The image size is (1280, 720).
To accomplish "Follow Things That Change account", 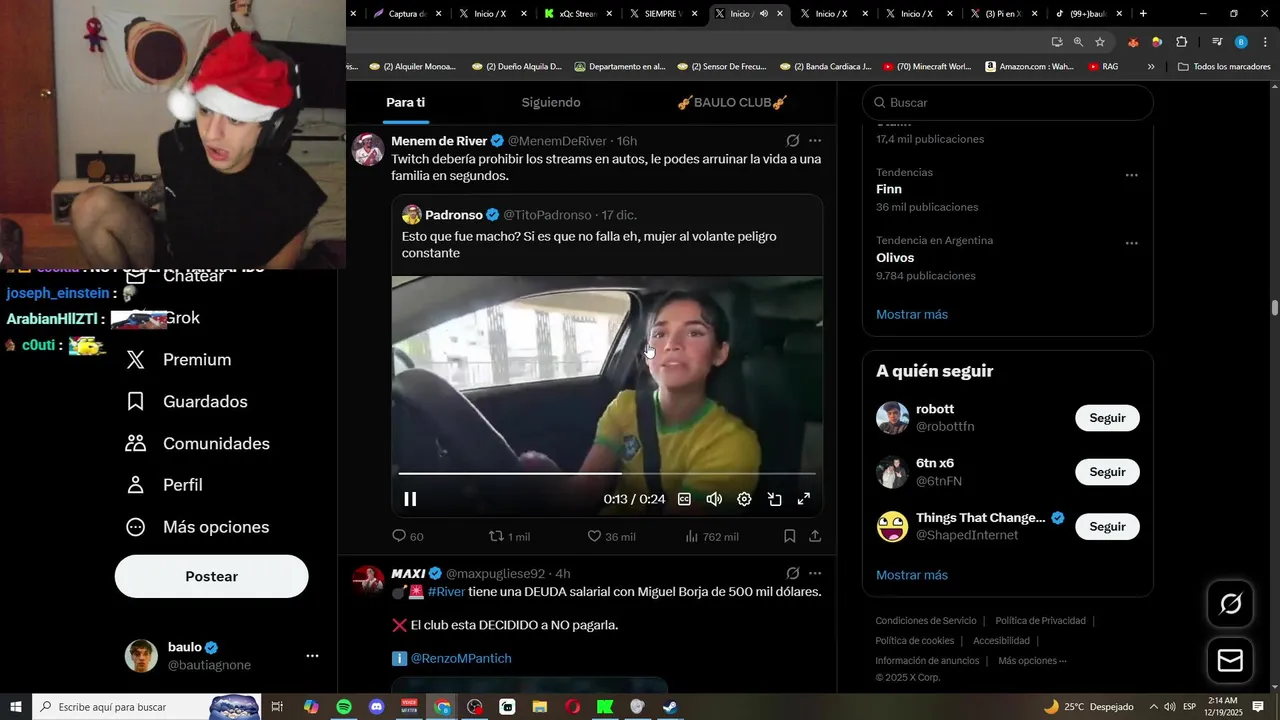I will (1107, 526).
